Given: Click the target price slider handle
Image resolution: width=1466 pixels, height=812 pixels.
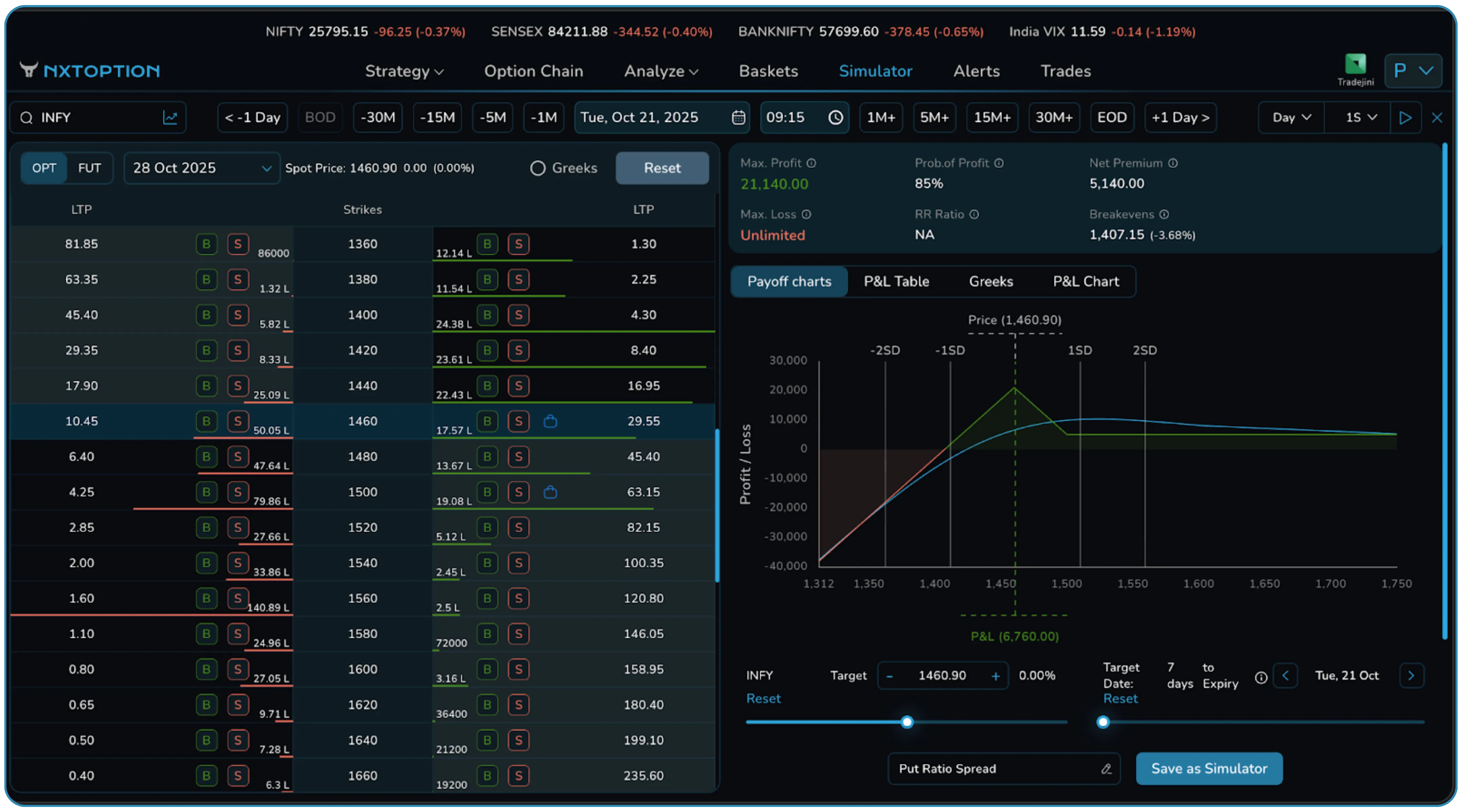Looking at the screenshot, I should point(906,722).
